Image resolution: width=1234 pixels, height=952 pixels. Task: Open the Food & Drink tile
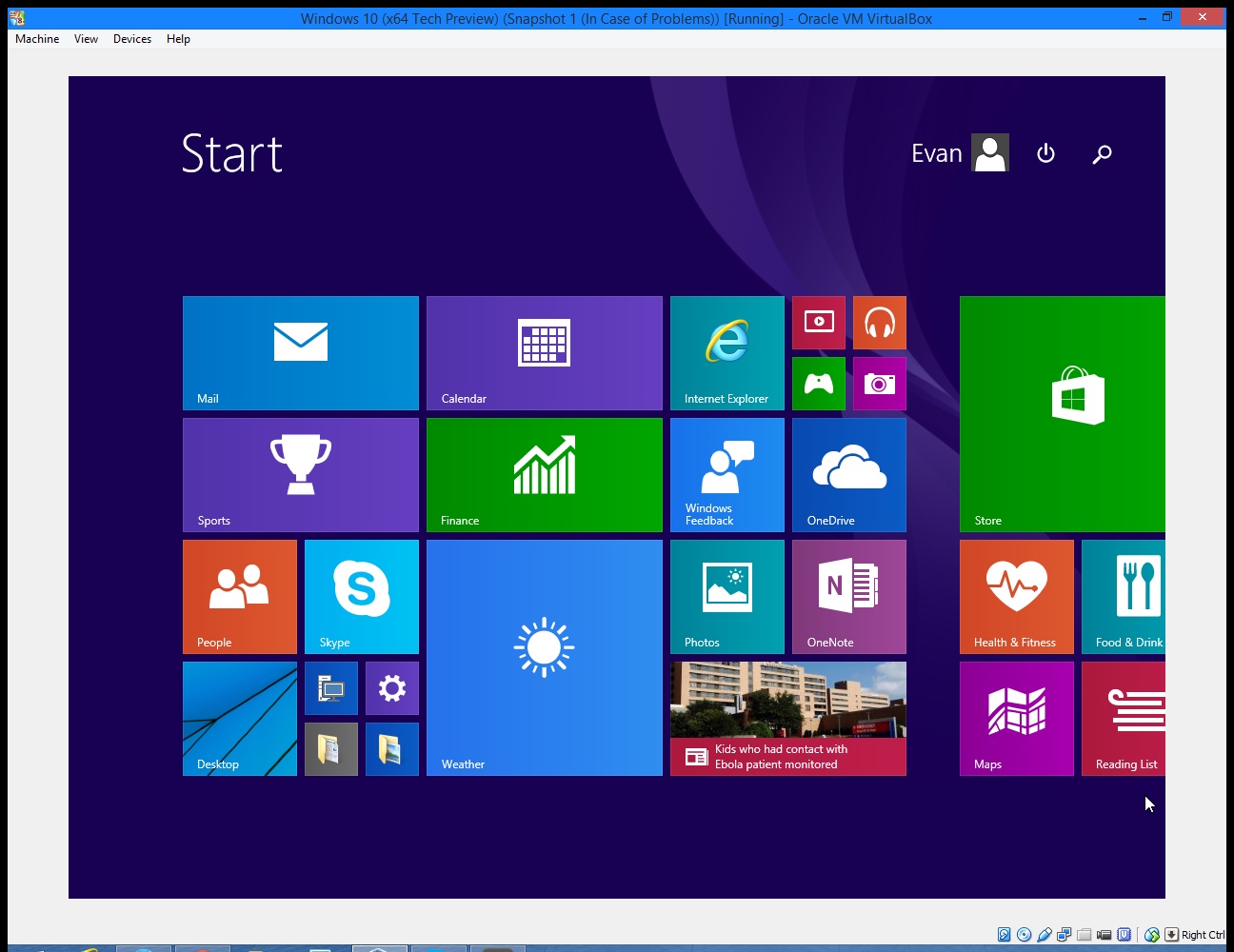point(1124,597)
